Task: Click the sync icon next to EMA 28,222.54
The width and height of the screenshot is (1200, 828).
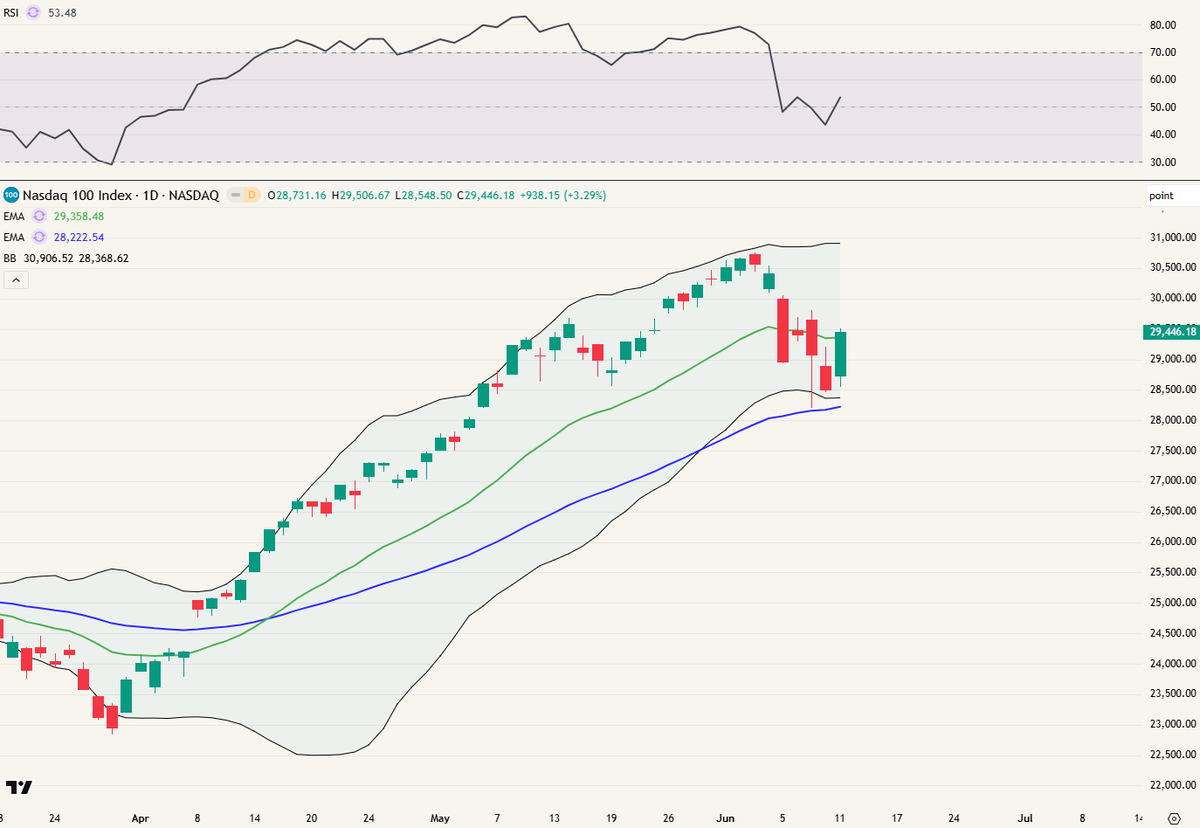Action: (x=39, y=237)
